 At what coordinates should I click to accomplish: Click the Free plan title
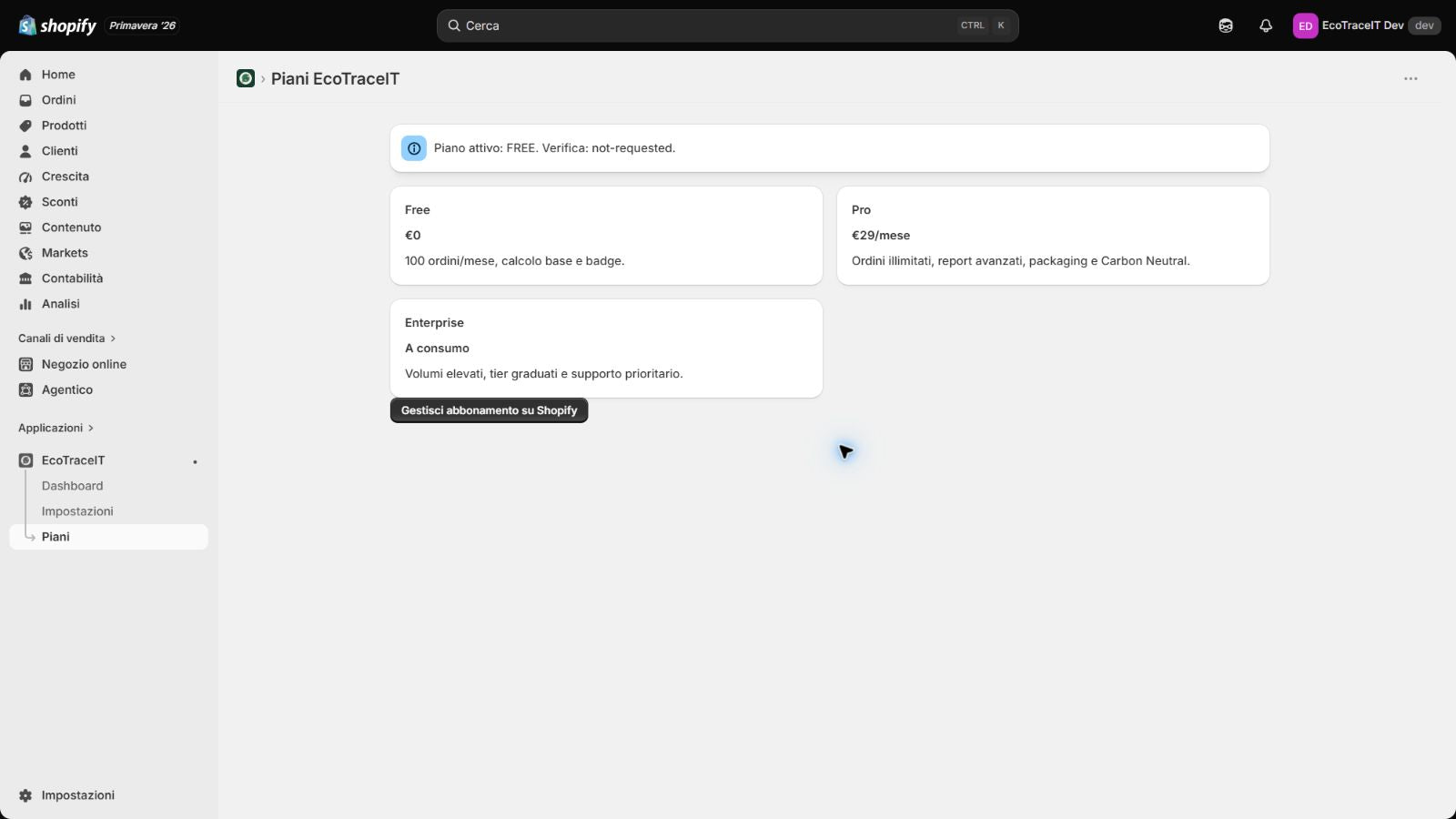pyautogui.click(x=418, y=210)
